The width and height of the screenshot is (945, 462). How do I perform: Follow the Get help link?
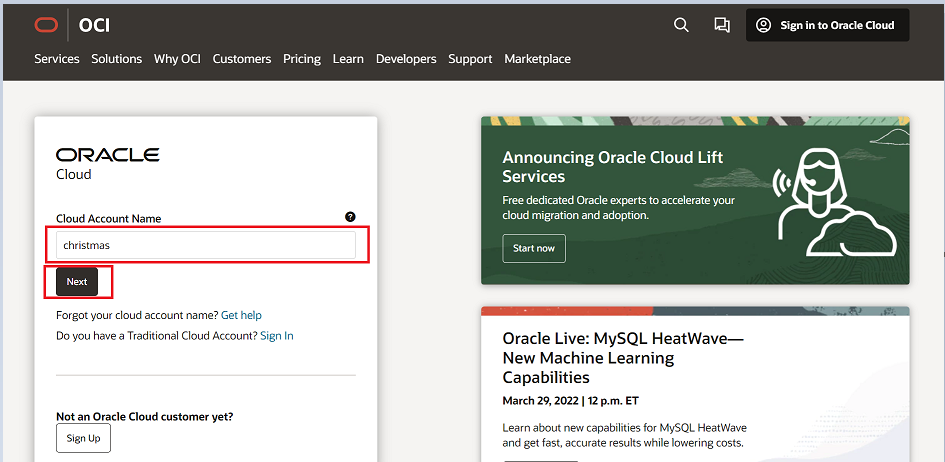(241, 315)
